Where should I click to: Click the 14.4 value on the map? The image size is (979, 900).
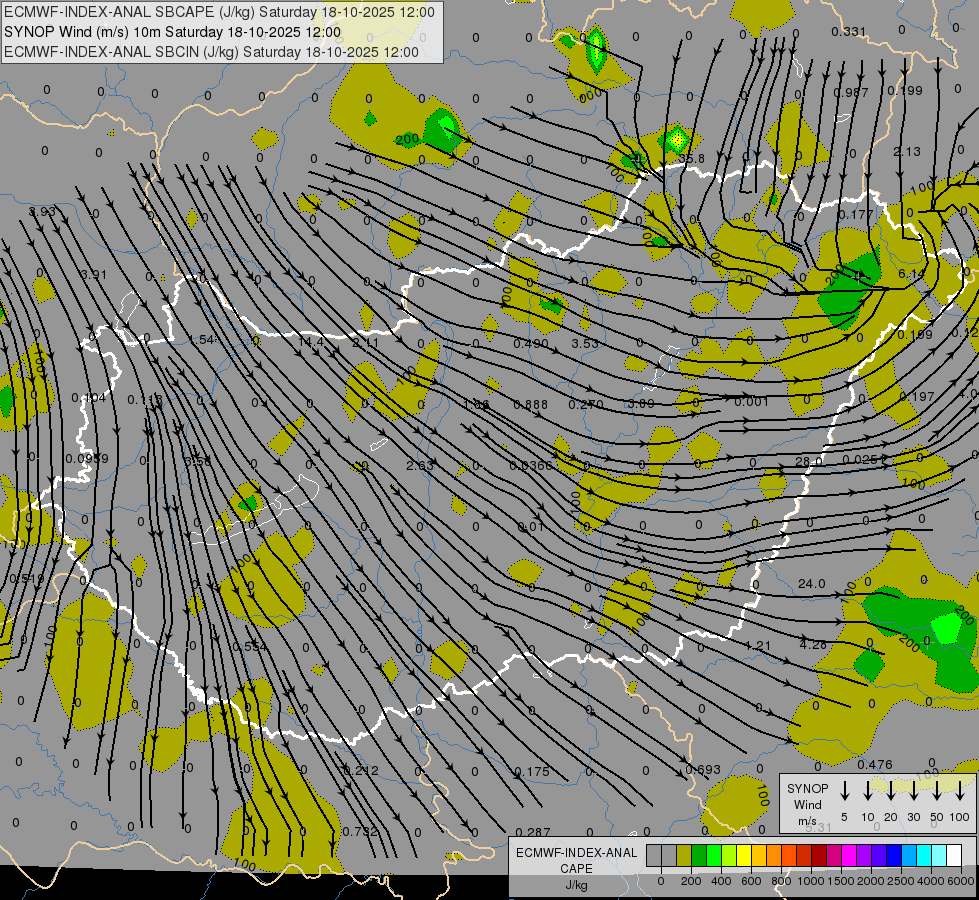(x=311, y=342)
